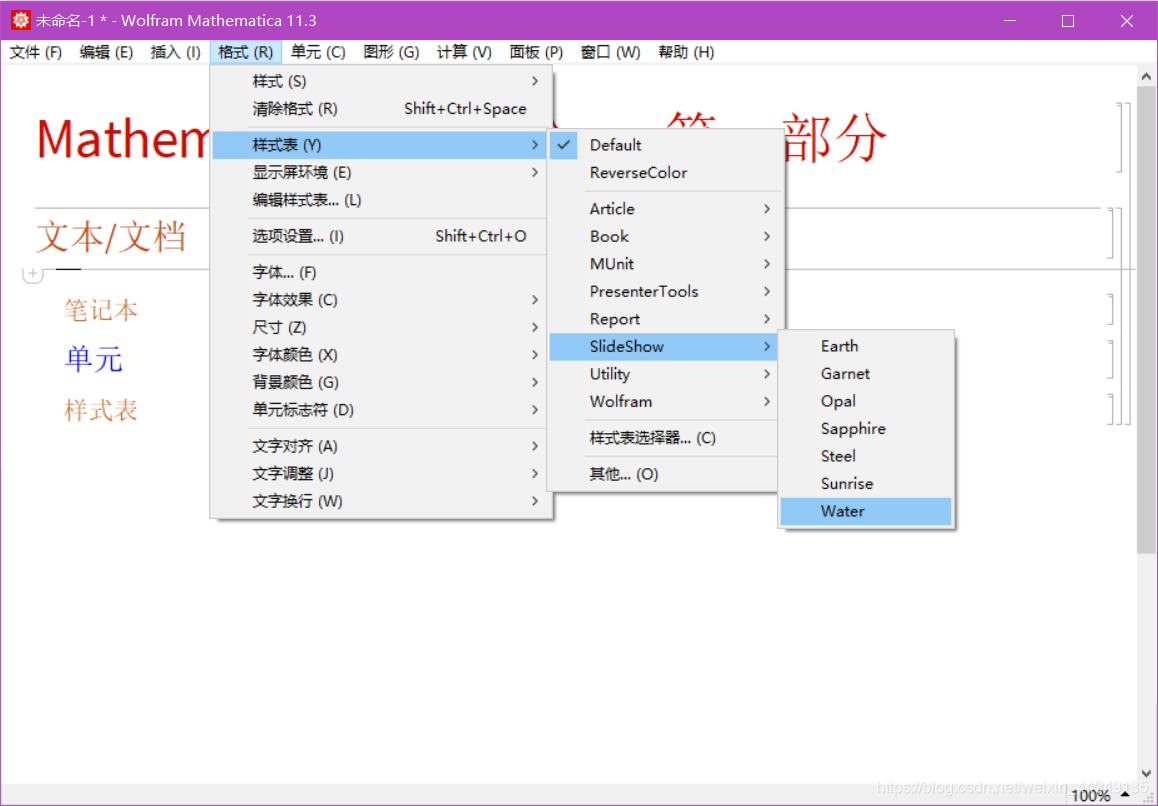Expand the 字体效果 (C) submenu
Viewport: 1158px width, 806px height.
[381, 300]
